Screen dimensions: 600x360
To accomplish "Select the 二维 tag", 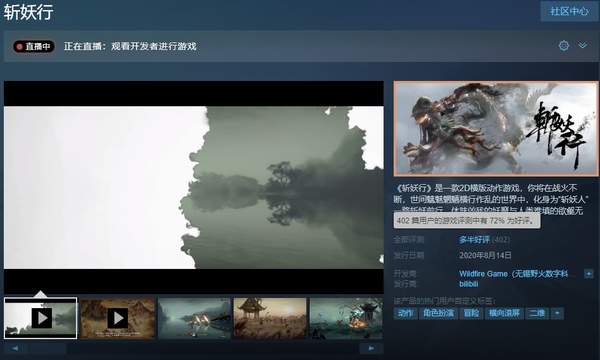I will coord(537,313).
